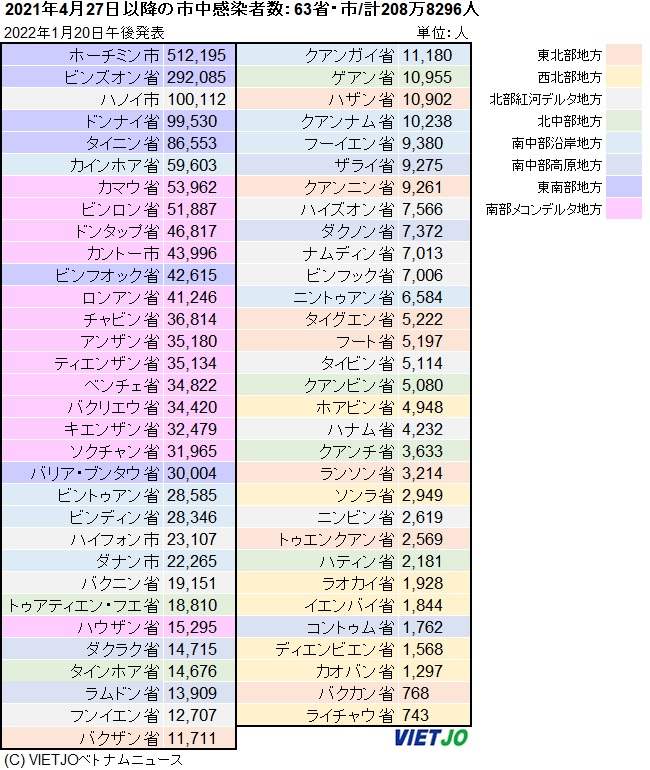The image size is (650, 770).
Task: Click the チャビン省 row name
Action: (121, 319)
